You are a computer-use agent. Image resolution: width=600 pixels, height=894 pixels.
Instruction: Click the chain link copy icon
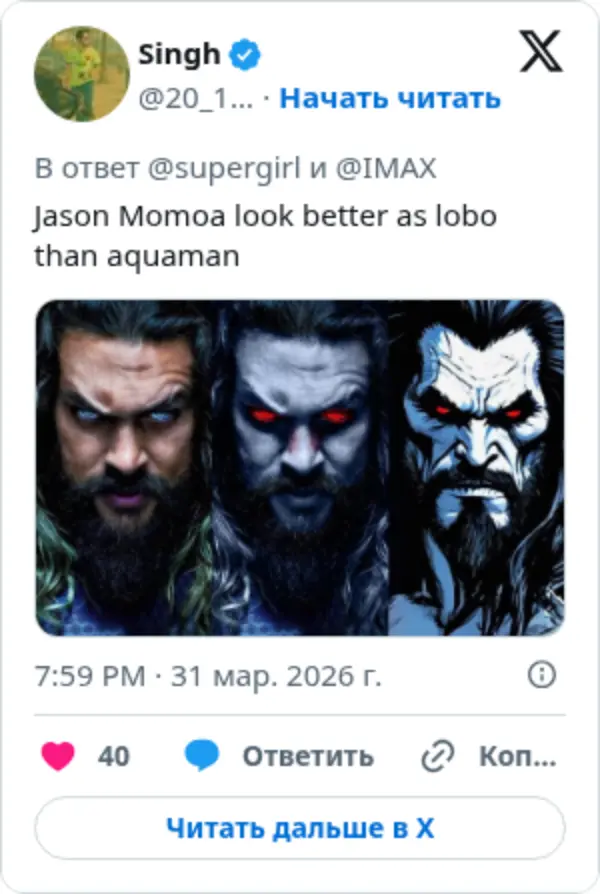click(x=438, y=757)
